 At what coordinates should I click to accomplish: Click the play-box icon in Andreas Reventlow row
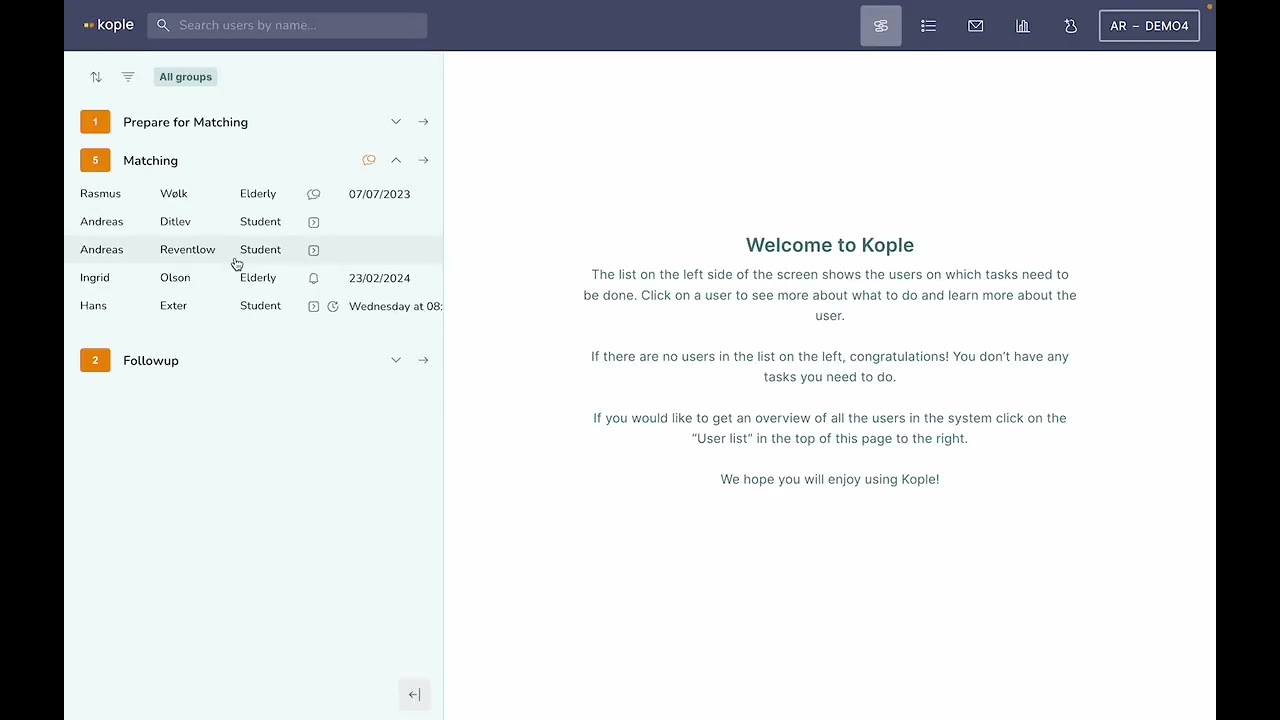(x=314, y=250)
